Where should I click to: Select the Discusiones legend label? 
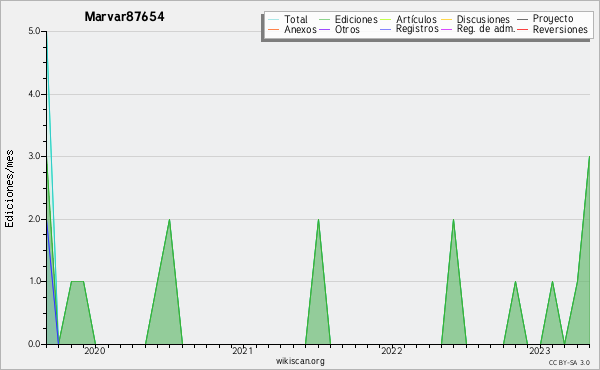click(483, 19)
